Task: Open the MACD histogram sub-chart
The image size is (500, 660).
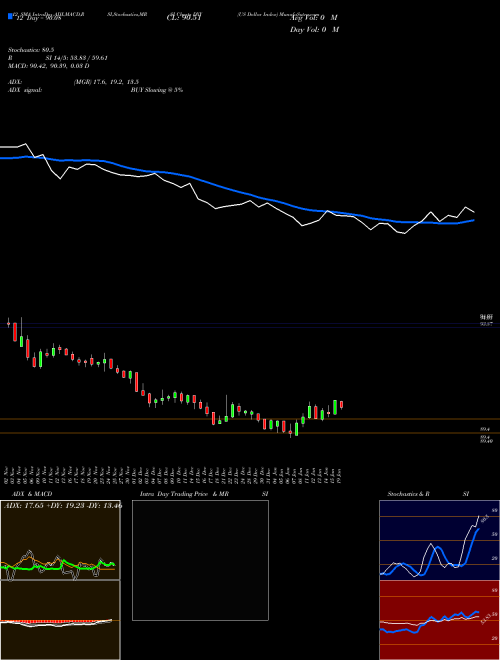Action: click(x=60, y=620)
